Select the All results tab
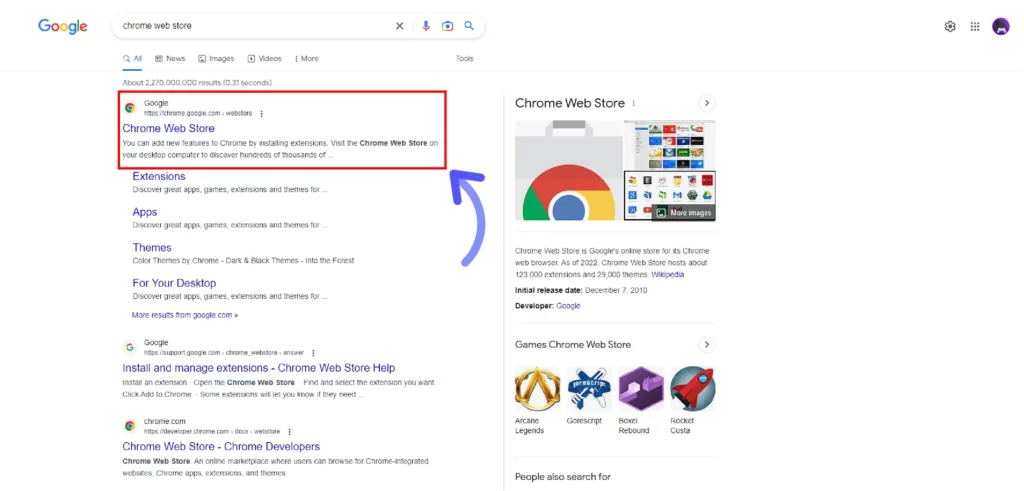1024x491 pixels. pyautogui.click(x=133, y=59)
